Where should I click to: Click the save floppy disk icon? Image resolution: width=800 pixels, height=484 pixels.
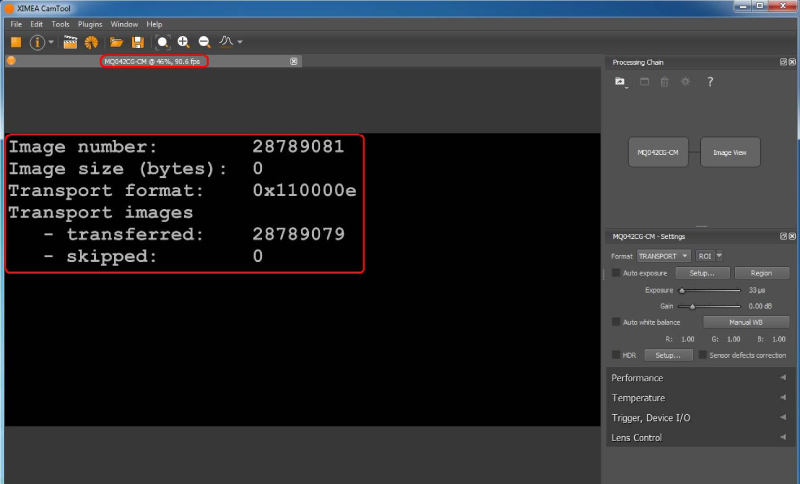138,42
